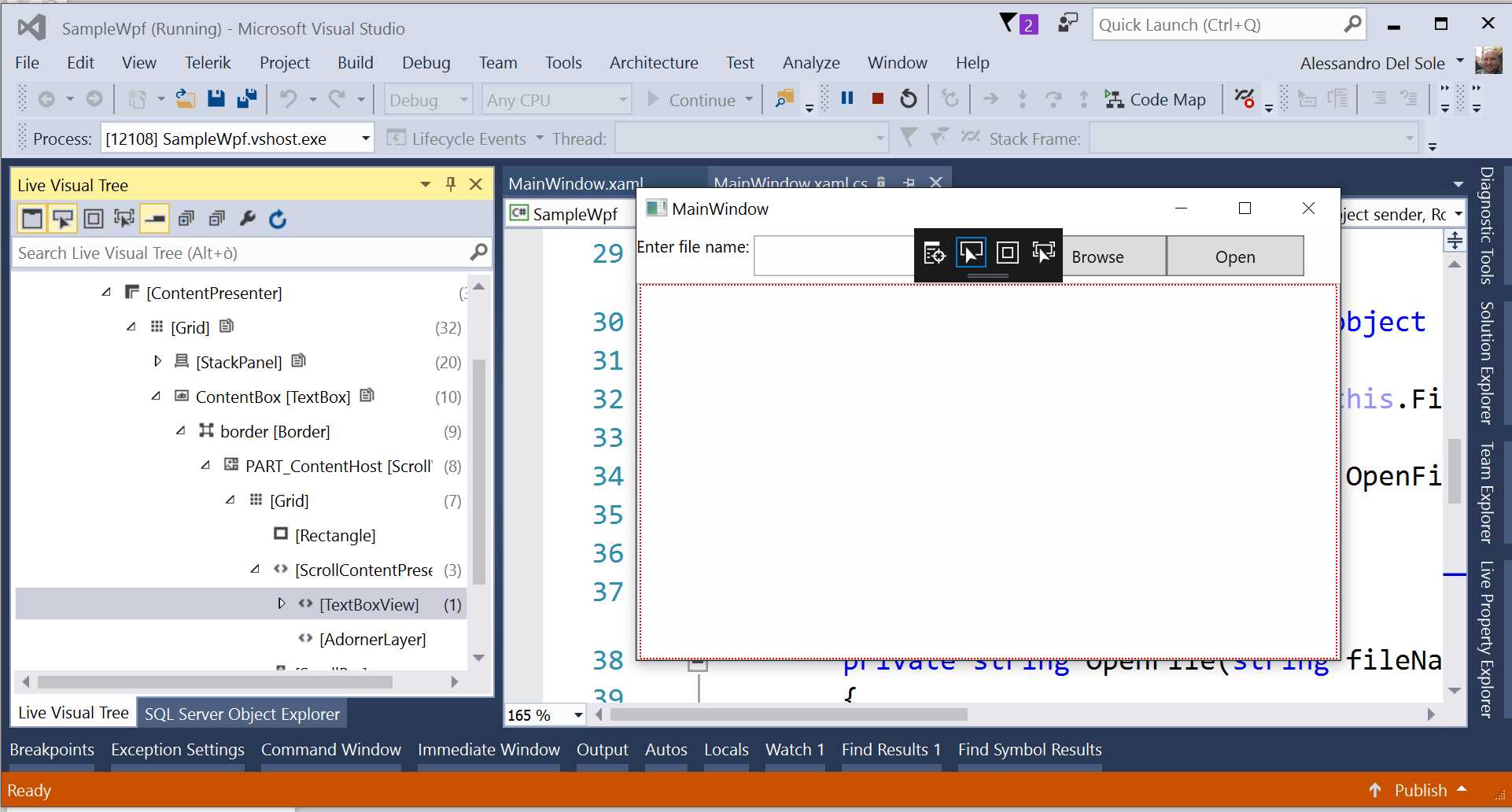Open the Telerik menu
This screenshot has width=1512, height=812.
point(208,63)
